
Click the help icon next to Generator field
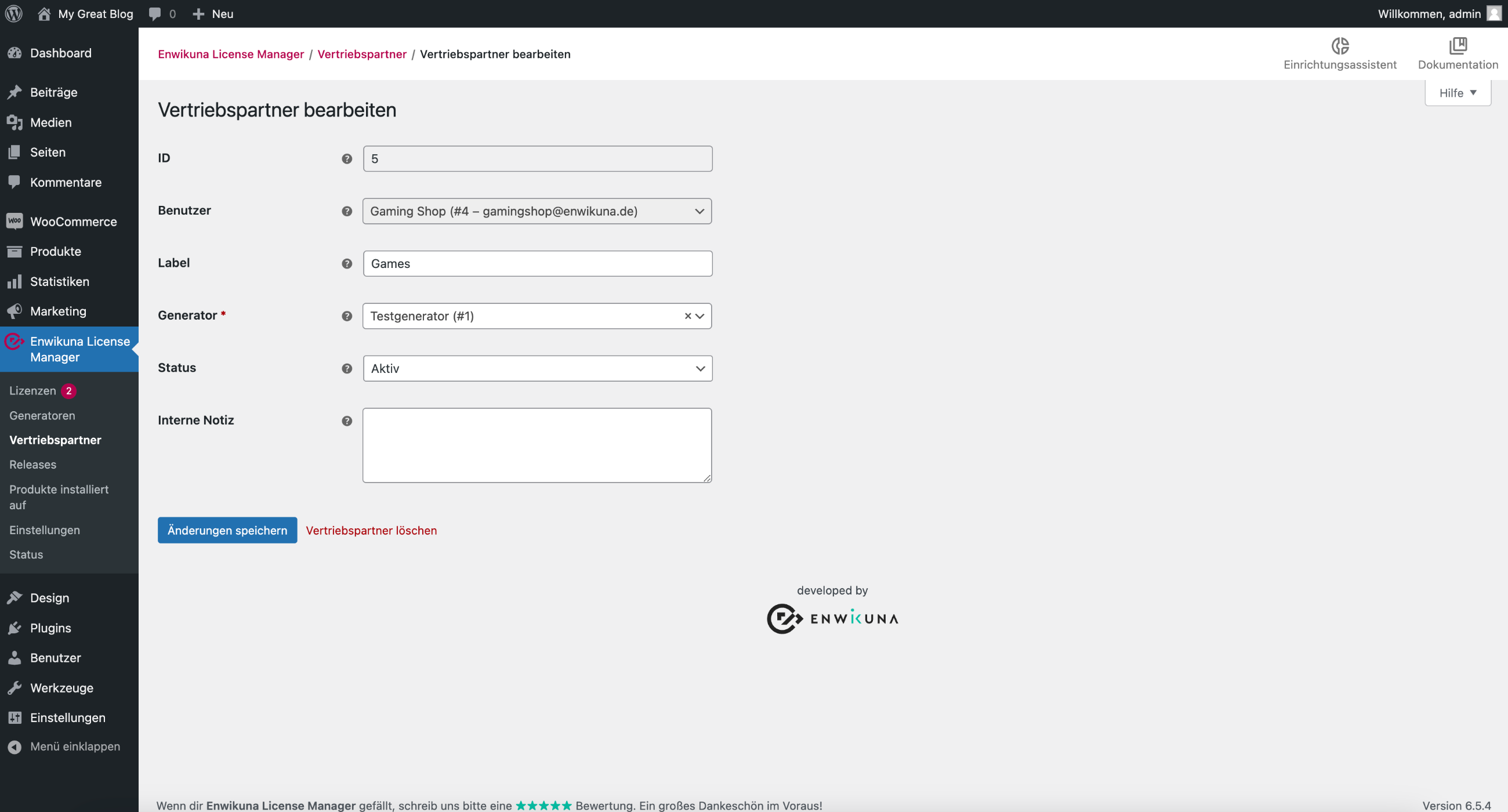tap(347, 316)
